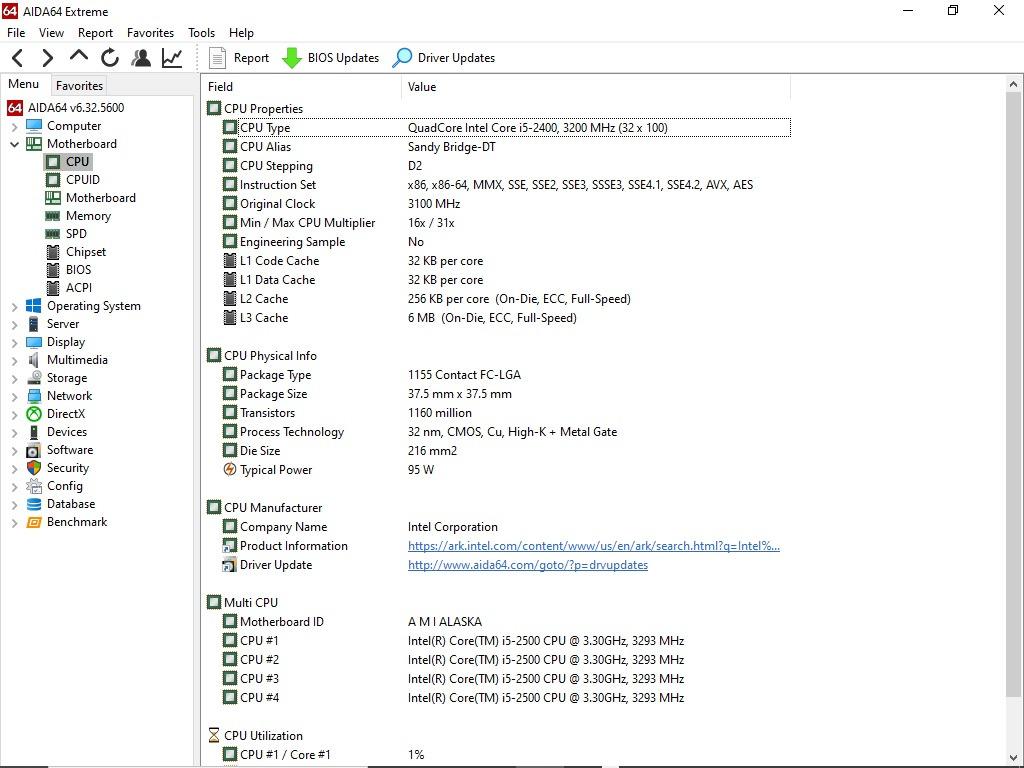Click the BIOS Updates toolbar button
This screenshot has height=768, width=1024.
point(331,58)
